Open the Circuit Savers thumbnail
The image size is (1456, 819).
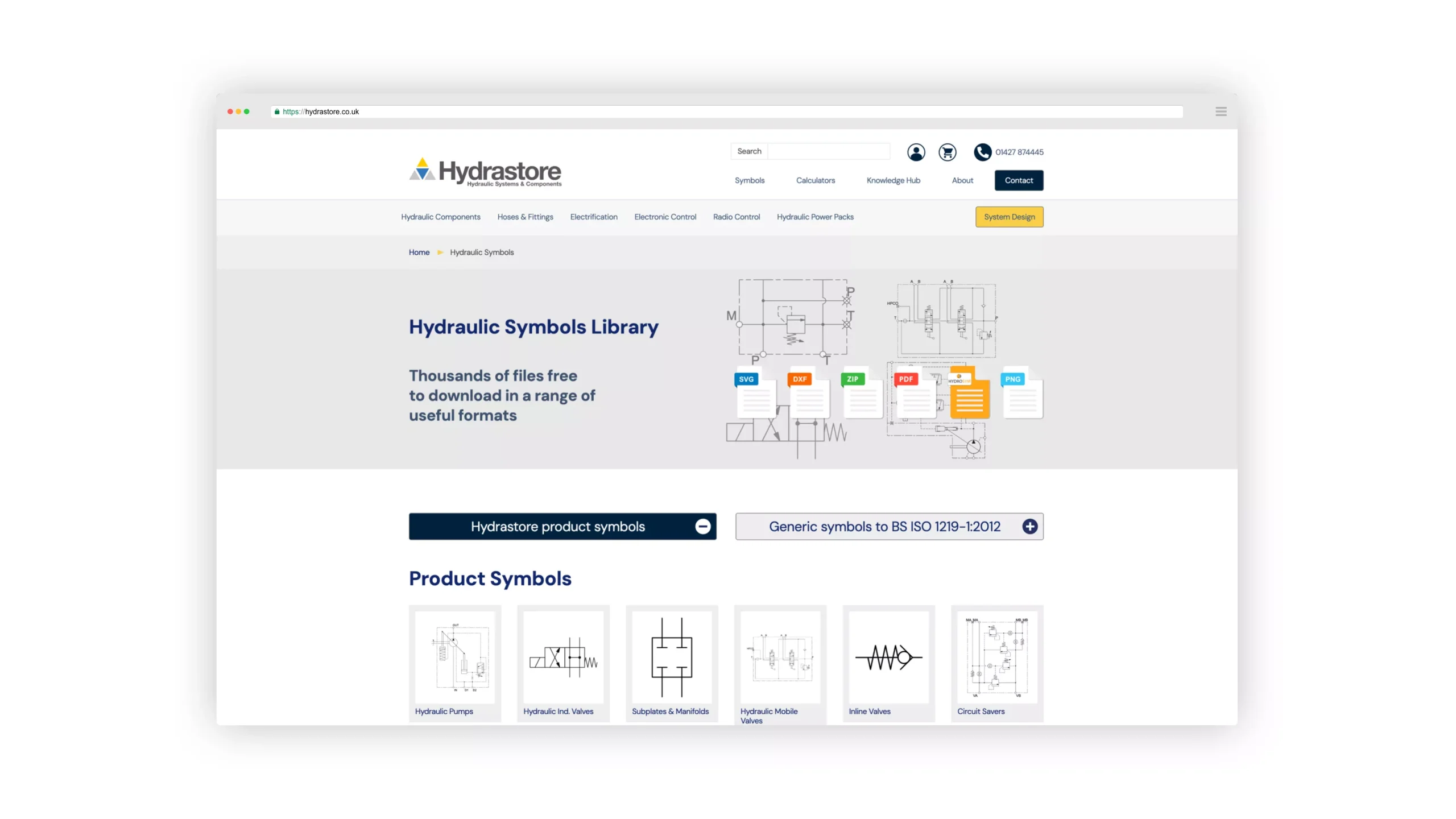[997, 657]
